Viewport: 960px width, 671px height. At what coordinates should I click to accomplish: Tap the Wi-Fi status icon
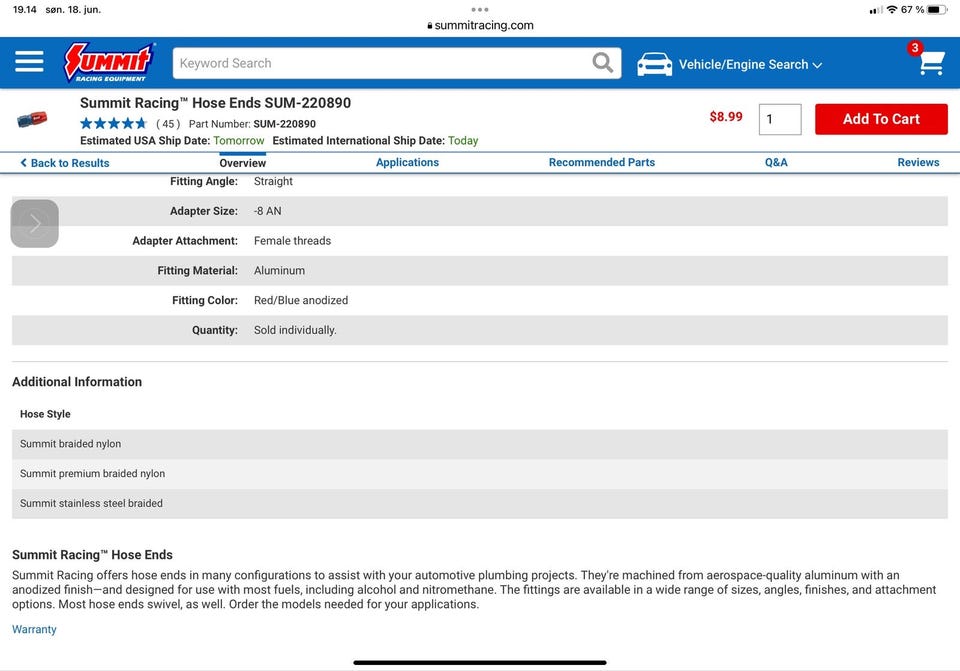[x=891, y=10]
